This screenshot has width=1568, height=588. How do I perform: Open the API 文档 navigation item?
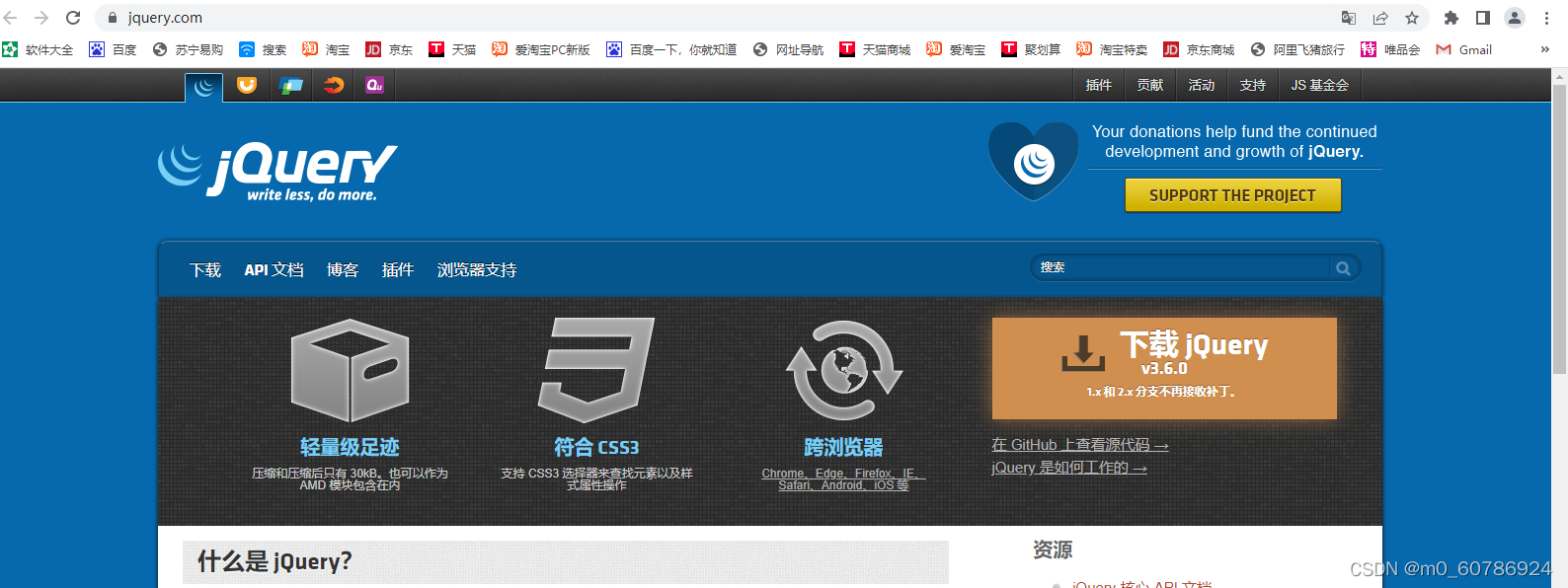coord(274,270)
